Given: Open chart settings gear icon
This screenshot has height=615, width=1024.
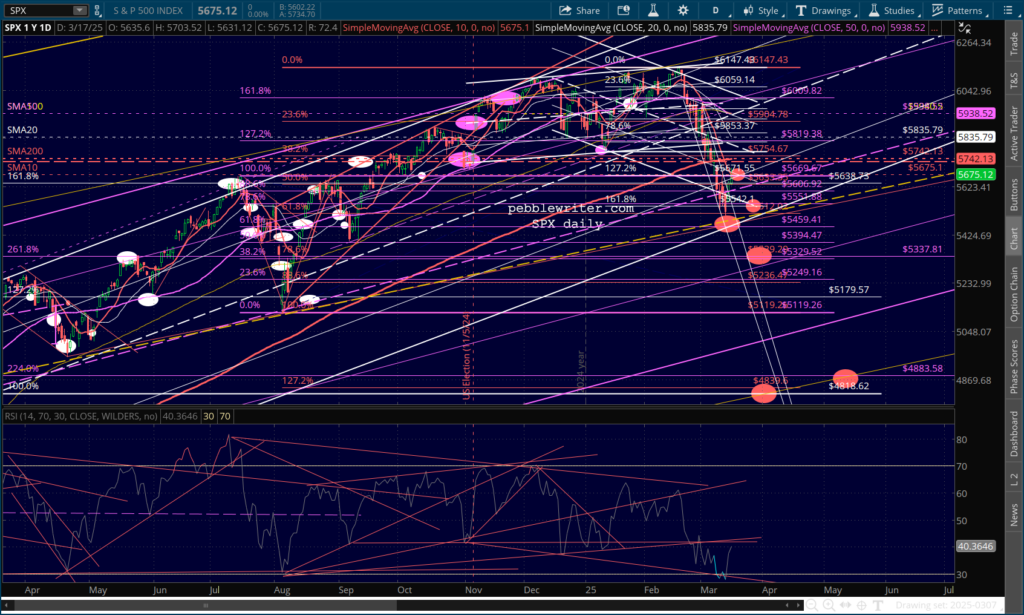Looking at the screenshot, I should [684, 10].
